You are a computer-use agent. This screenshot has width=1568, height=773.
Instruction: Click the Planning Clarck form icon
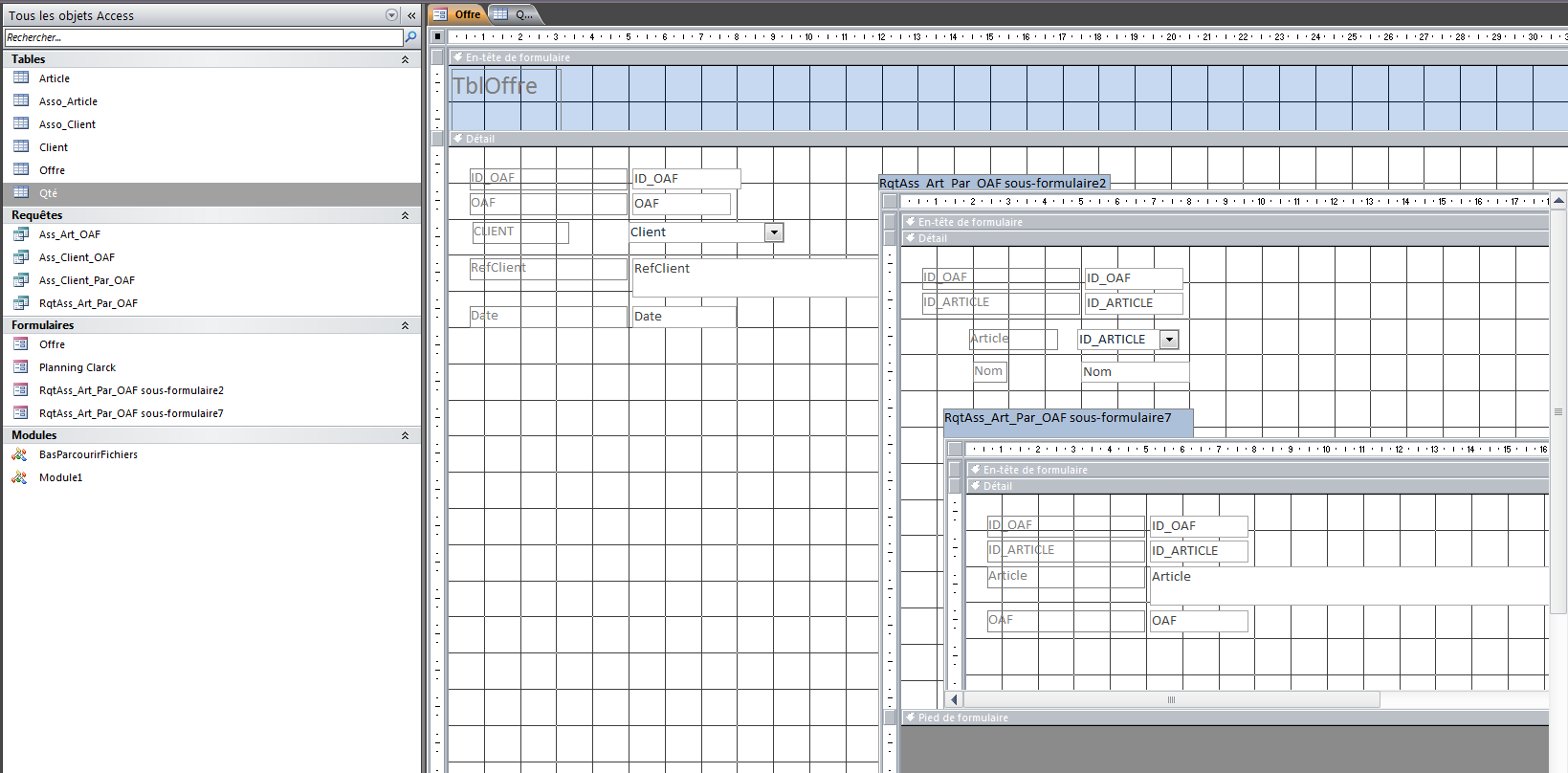[21, 366]
